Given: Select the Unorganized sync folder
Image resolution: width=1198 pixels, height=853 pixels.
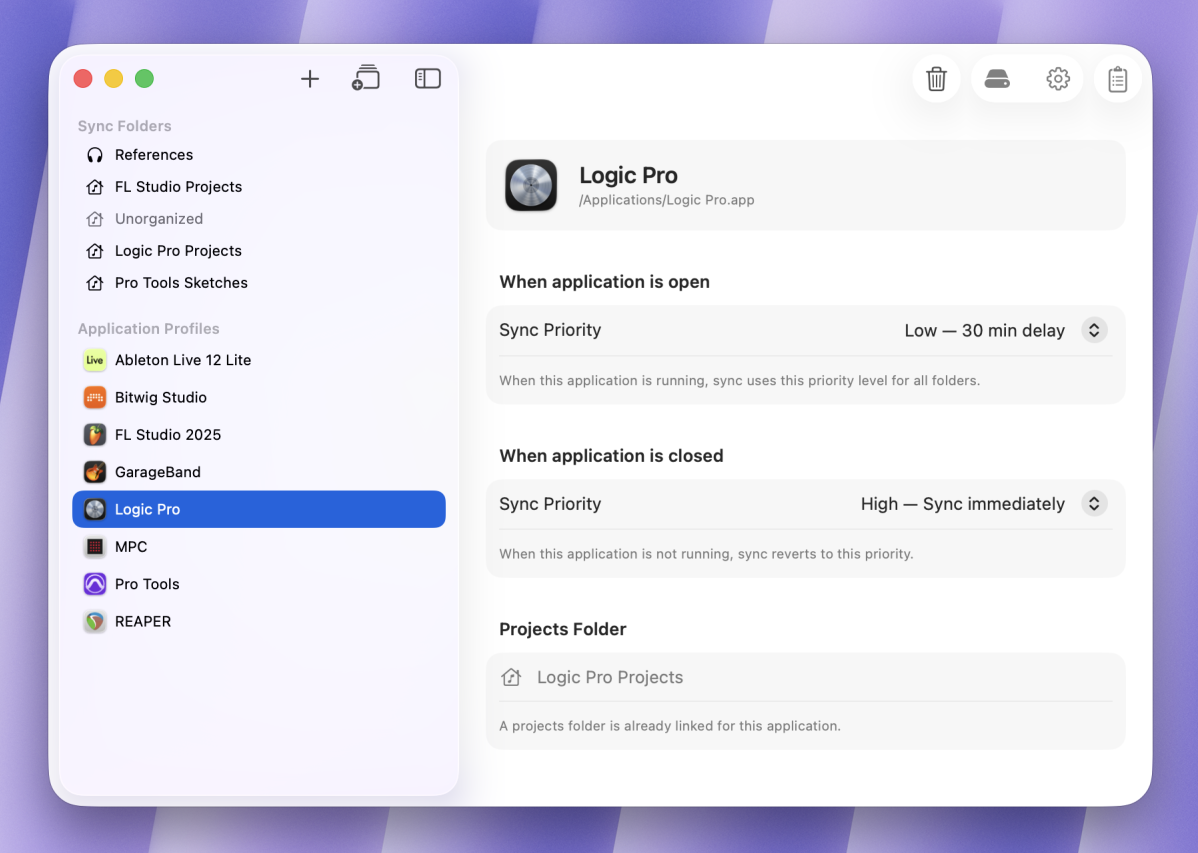Looking at the screenshot, I should [258, 219].
